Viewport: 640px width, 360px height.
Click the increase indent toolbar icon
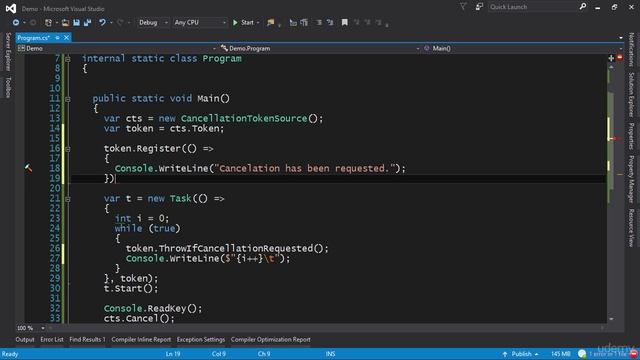[x=330, y=22]
